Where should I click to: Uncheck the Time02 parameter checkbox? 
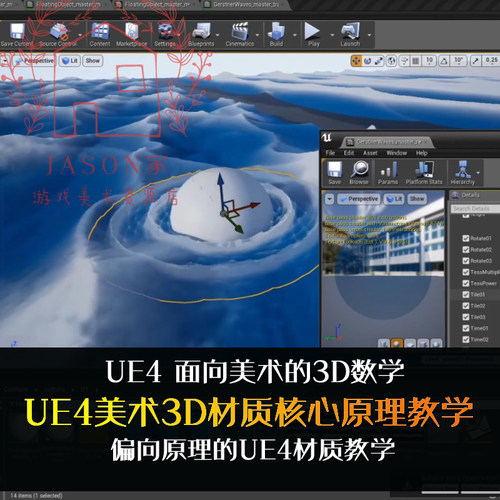[x=466, y=339]
